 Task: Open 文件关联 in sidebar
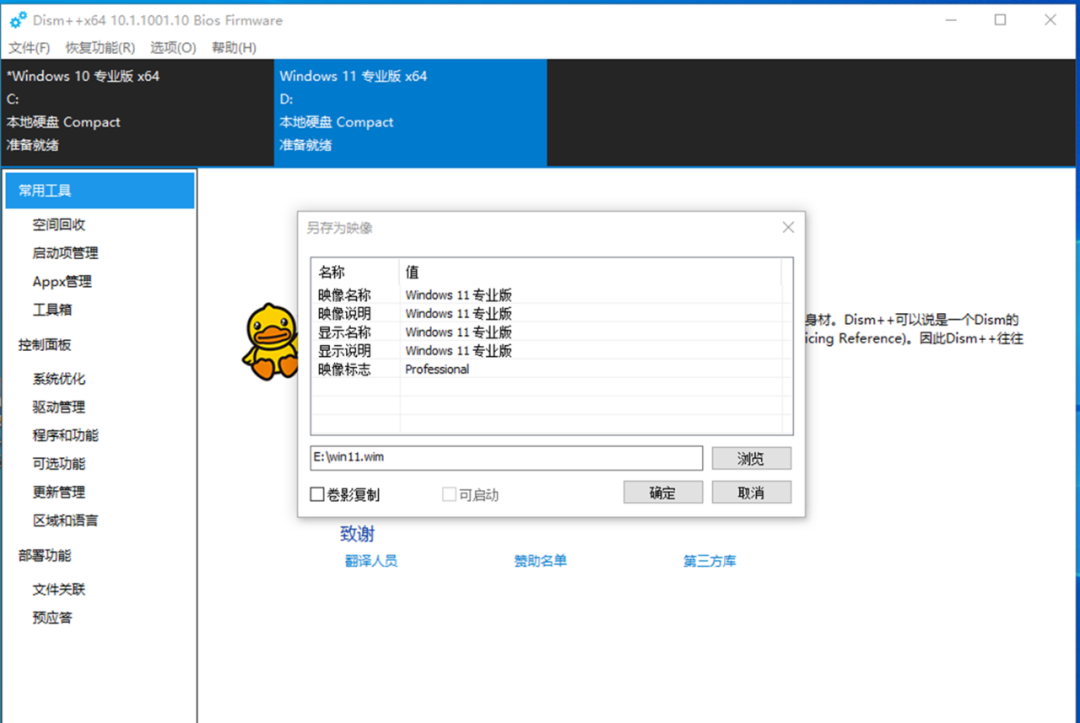pos(59,589)
